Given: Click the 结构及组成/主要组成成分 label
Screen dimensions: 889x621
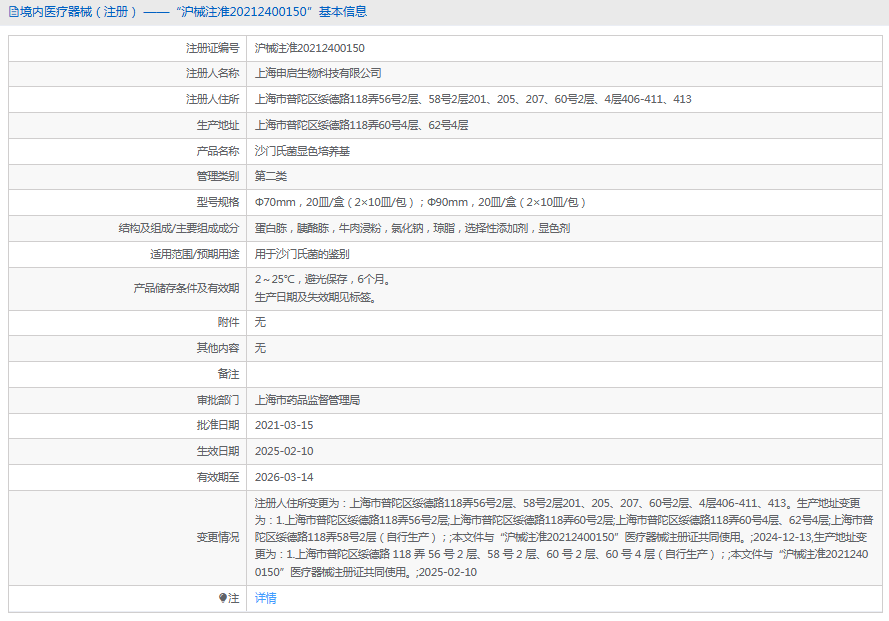Looking at the screenshot, I should coord(179,229).
